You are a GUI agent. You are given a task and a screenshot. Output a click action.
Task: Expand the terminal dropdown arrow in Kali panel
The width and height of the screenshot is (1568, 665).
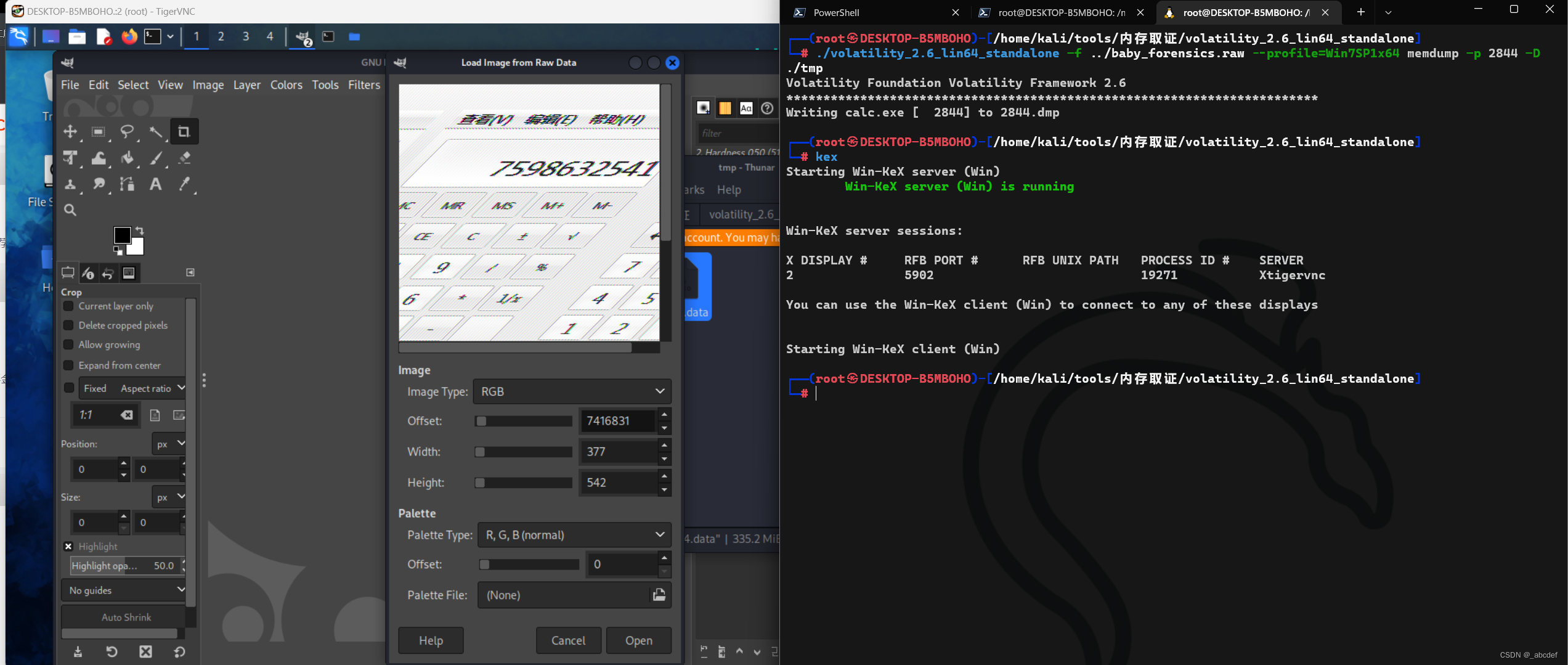pos(171,37)
